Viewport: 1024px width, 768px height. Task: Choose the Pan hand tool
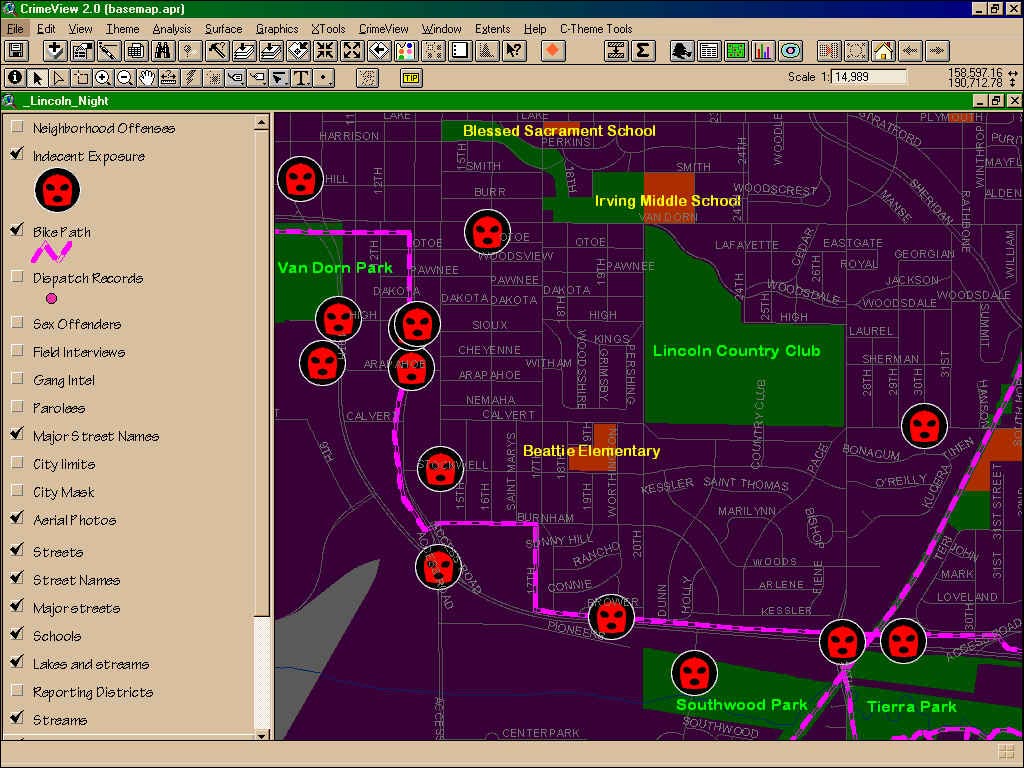(x=147, y=78)
